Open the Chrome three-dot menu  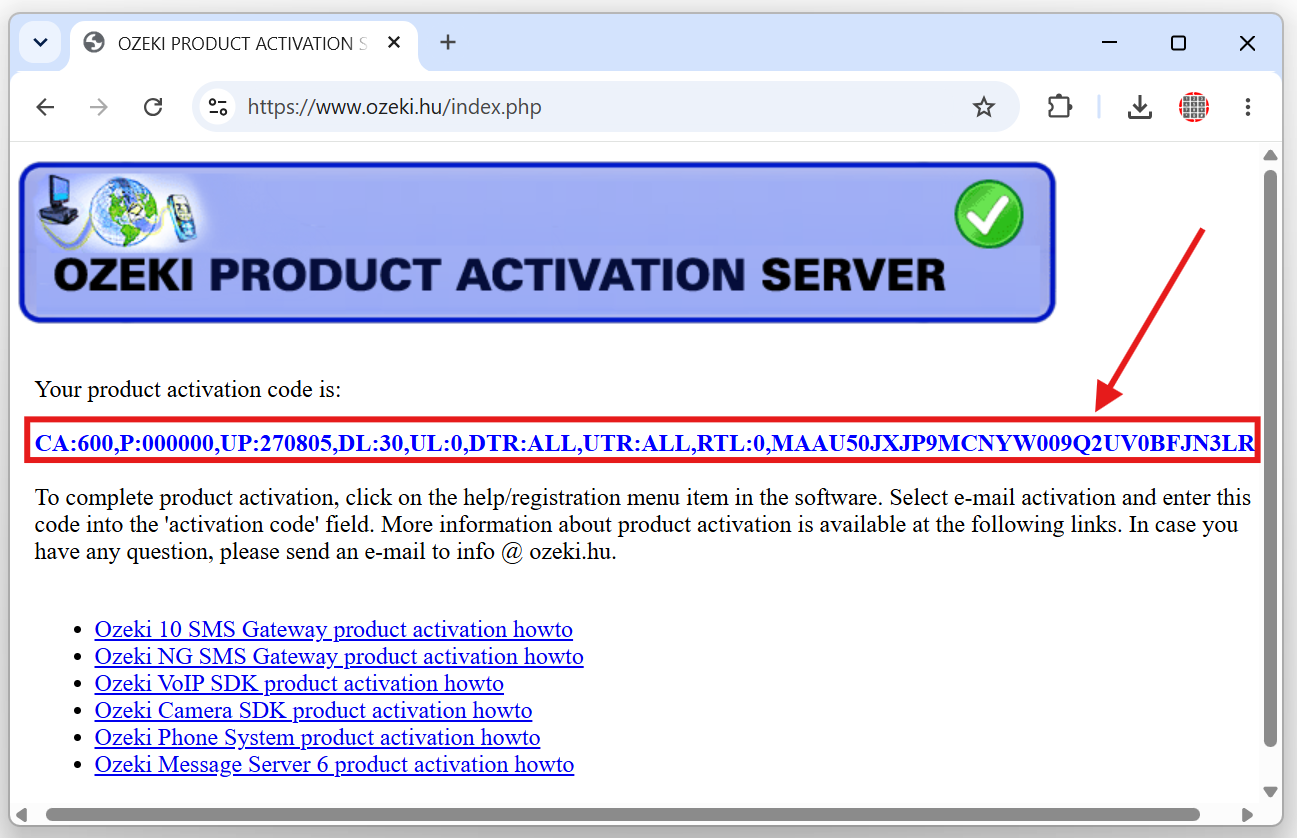pos(1247,107)
